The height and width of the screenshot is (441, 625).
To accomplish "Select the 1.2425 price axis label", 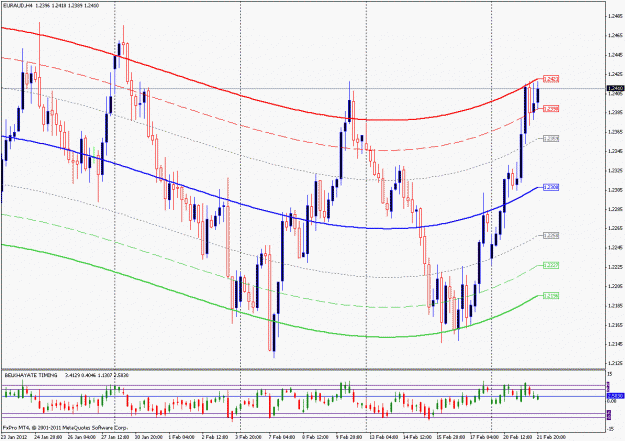I will coord(616,74).
